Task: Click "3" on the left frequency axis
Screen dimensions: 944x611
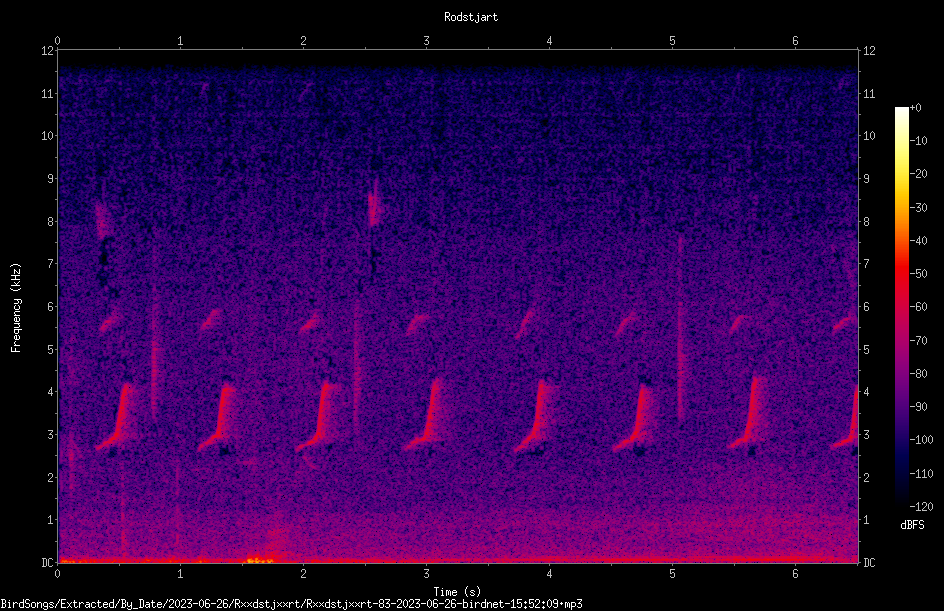Action: point(50,435)
